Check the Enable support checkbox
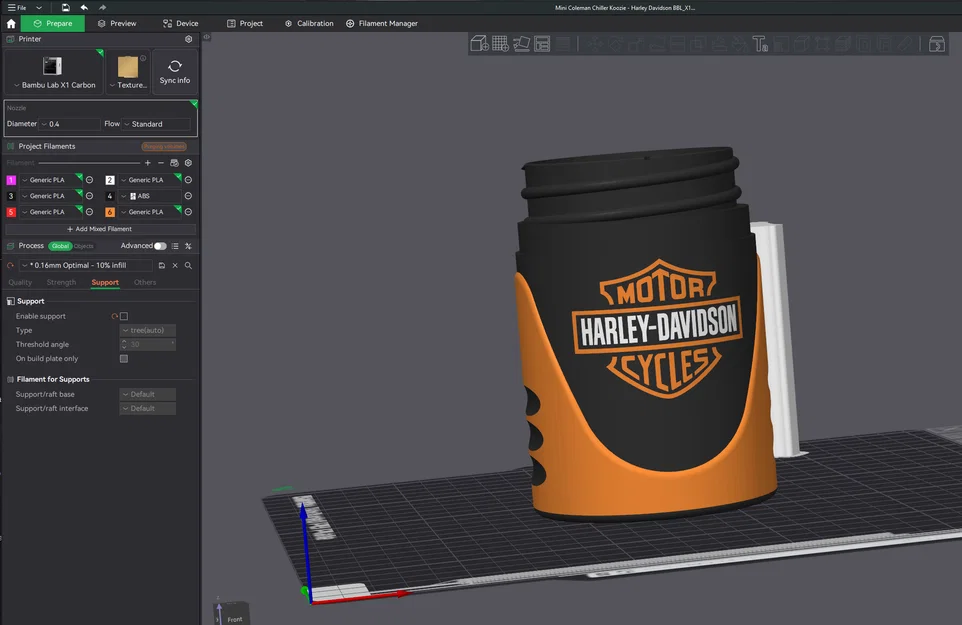The height and width of the screenshot is (625, 962). 124,316
